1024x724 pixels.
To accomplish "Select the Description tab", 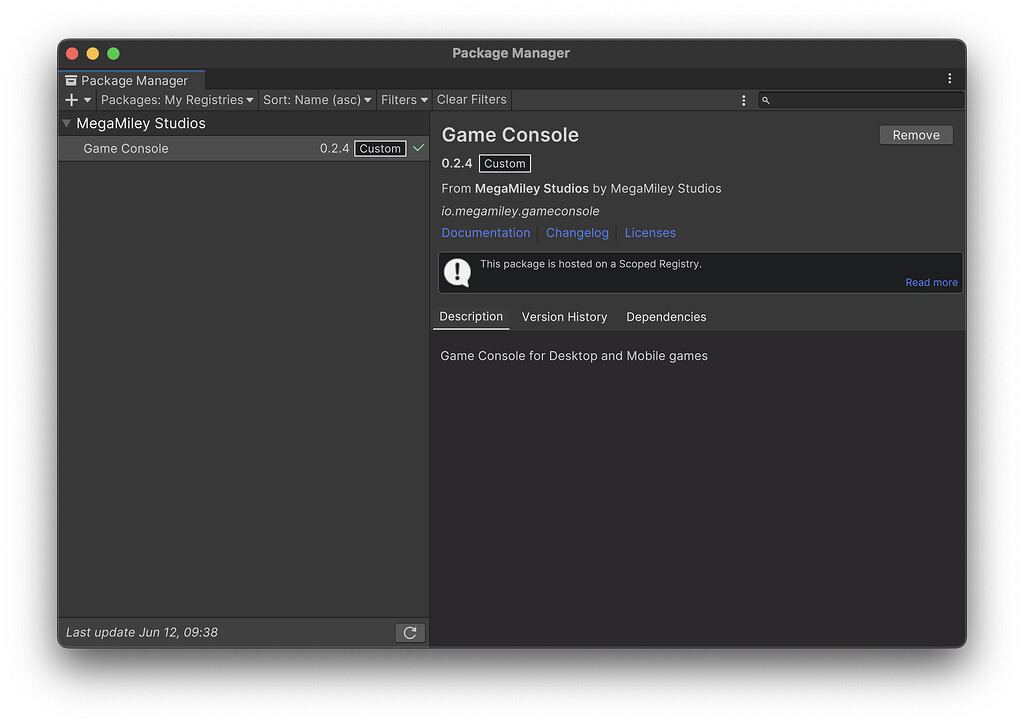I will coord(470,317).
